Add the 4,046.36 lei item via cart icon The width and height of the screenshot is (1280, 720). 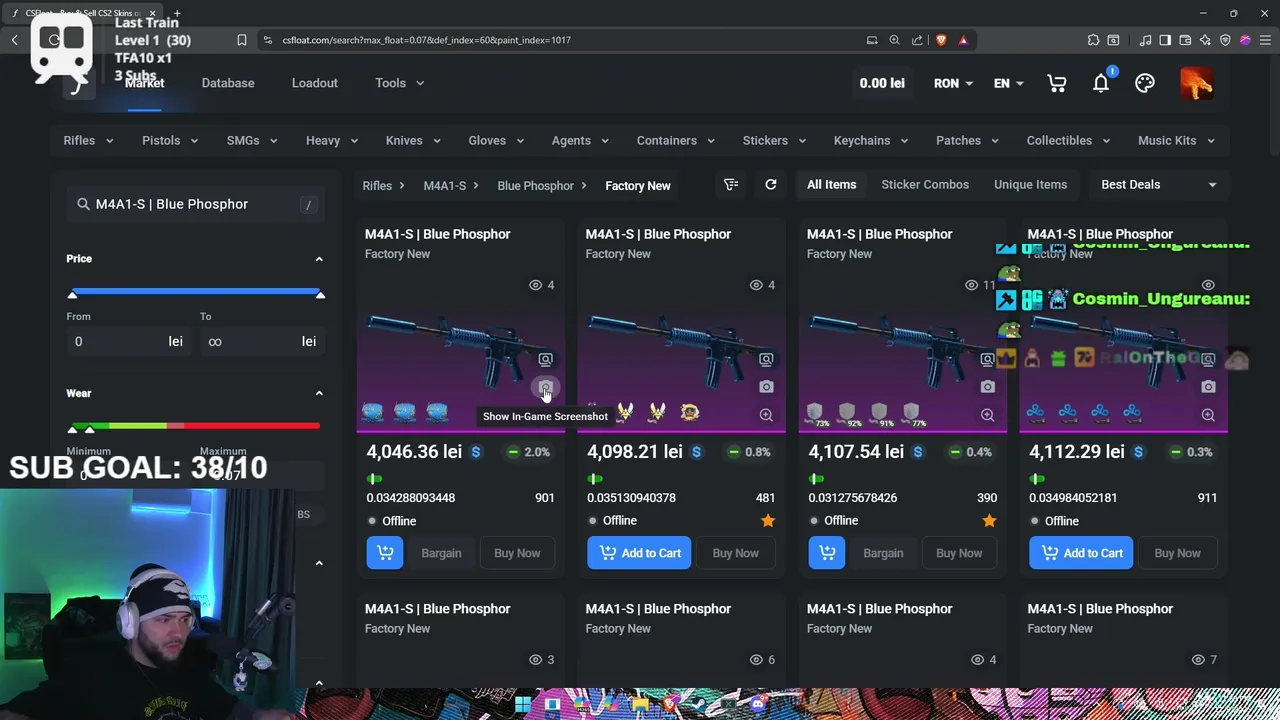coord(384,553)
